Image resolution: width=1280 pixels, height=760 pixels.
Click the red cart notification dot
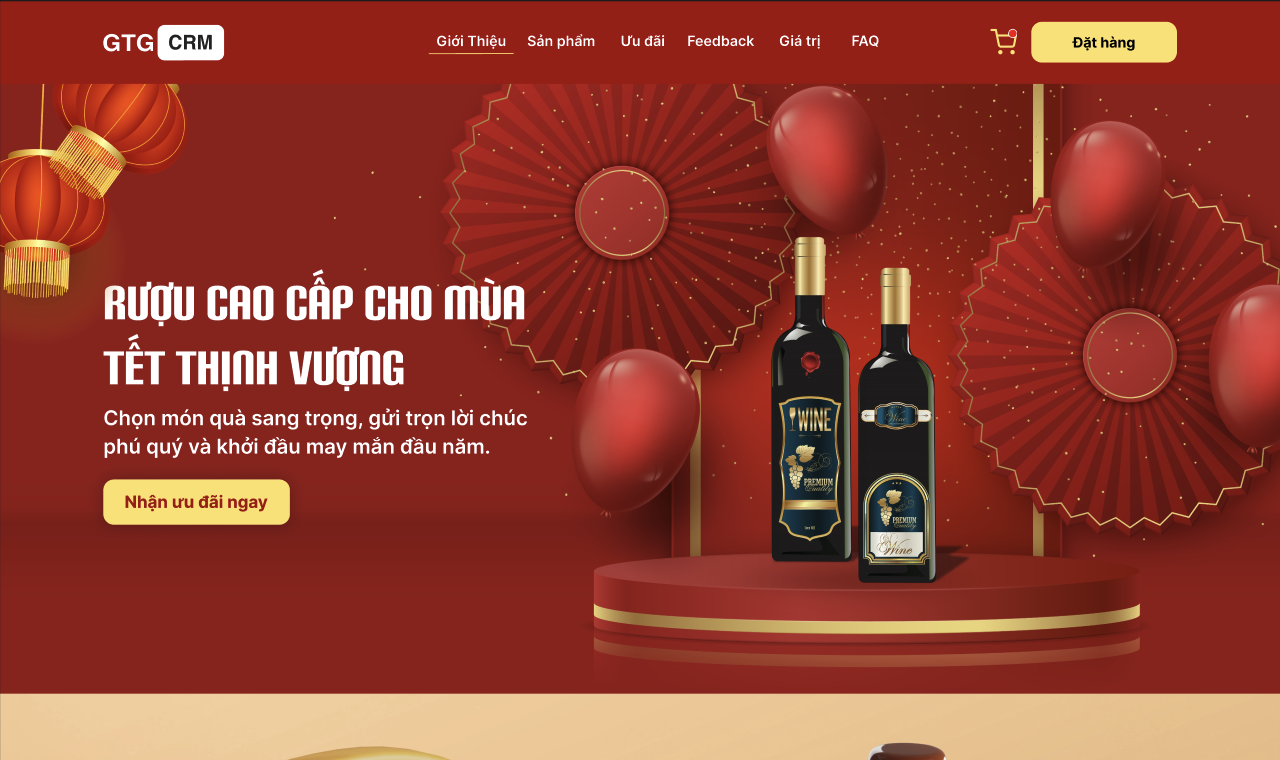click(x=1012, y=34)
